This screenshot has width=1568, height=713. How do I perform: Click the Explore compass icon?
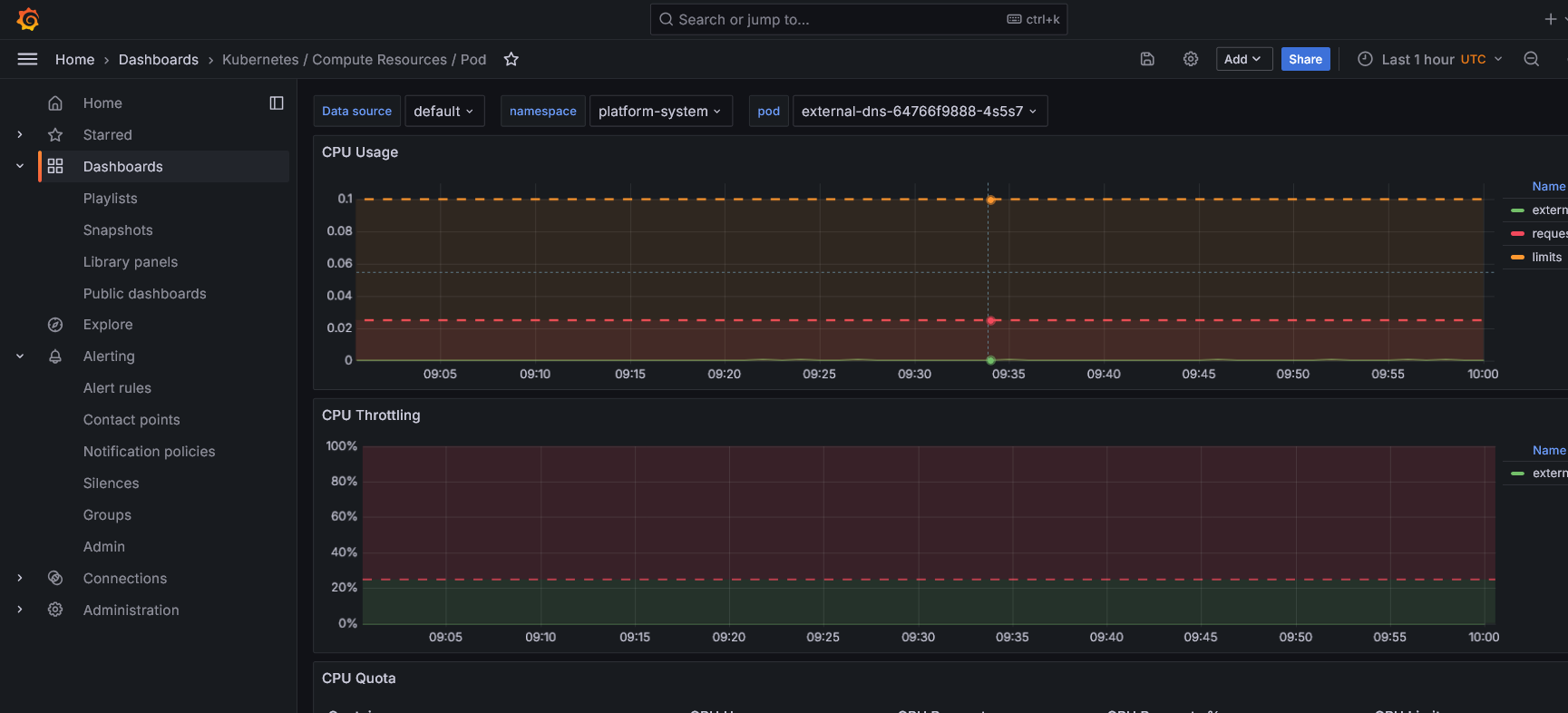pyautogui.click(x=55, y=325)
